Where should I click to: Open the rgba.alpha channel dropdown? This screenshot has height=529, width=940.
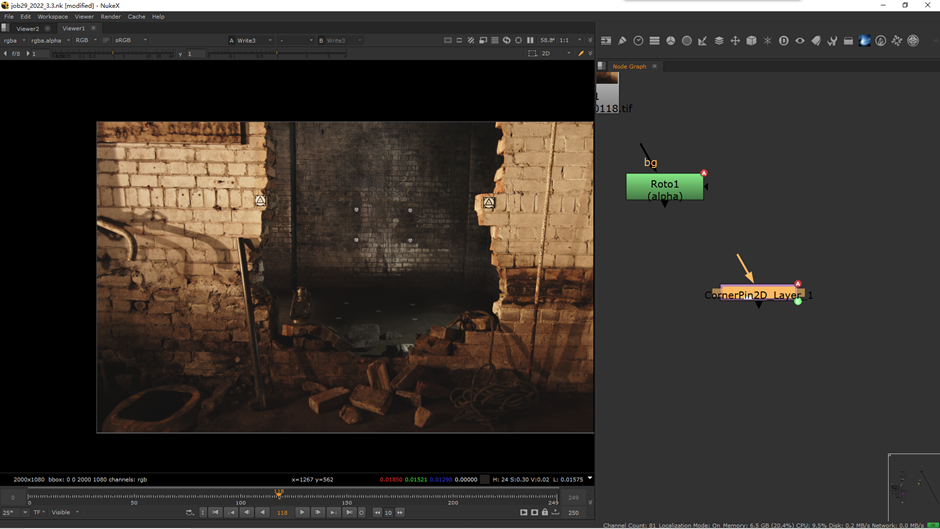[x=48, y=41]
